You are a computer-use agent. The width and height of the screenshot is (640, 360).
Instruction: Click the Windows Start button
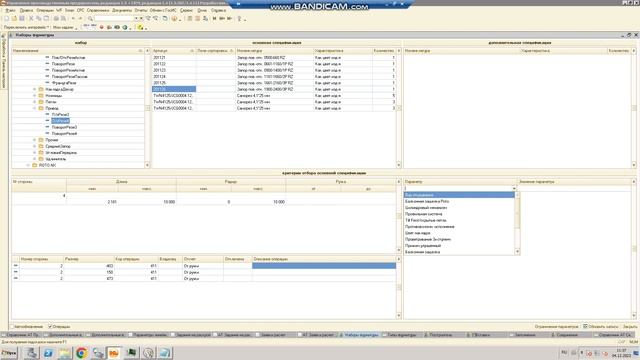point(9,353)
